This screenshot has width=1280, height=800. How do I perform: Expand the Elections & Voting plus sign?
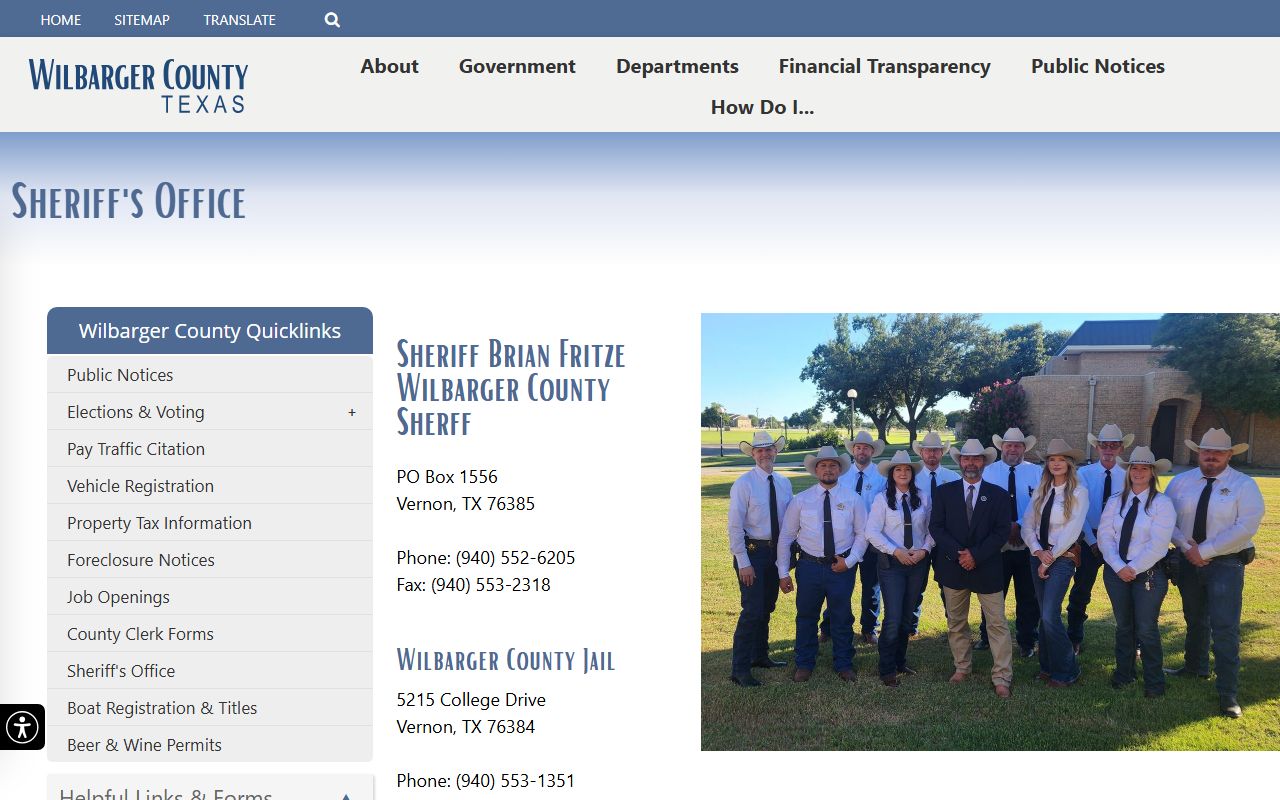(352, 412)
